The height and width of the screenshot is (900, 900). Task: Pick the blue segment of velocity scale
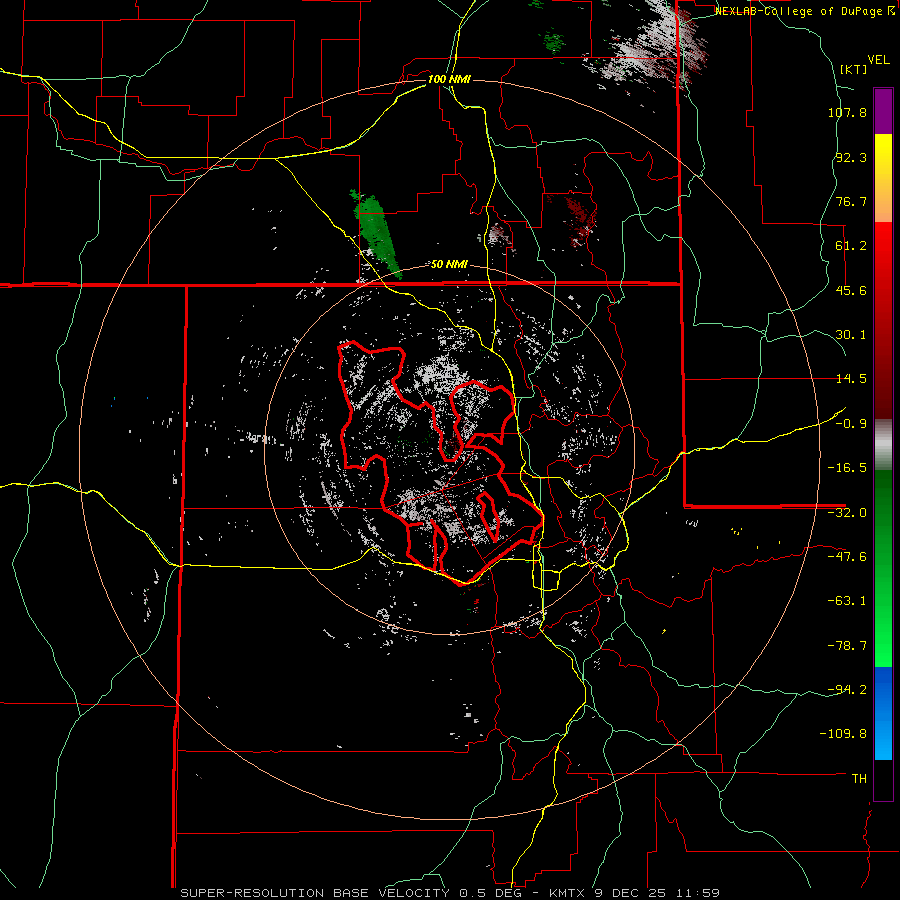click(883, 713)
